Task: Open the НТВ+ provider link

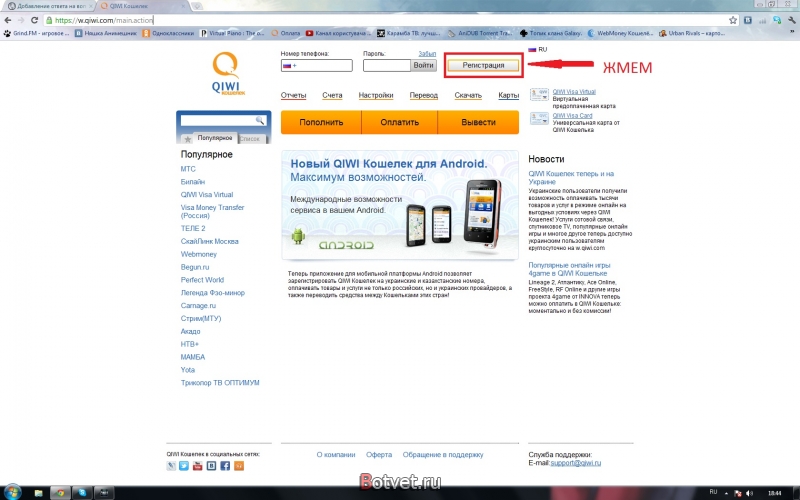Action: [x=190, y=344]
